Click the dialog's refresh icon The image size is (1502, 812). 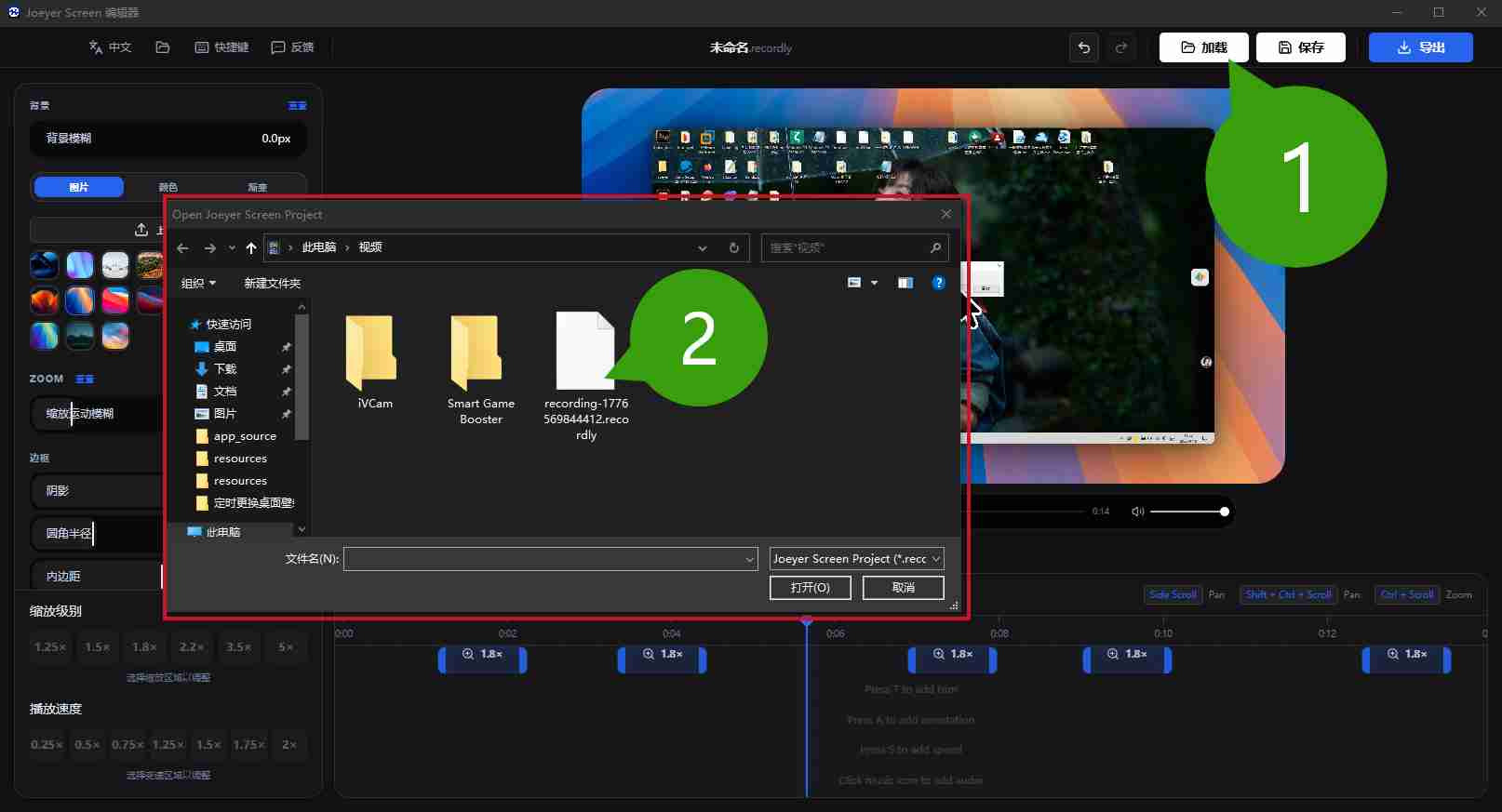tap(733, 247)
